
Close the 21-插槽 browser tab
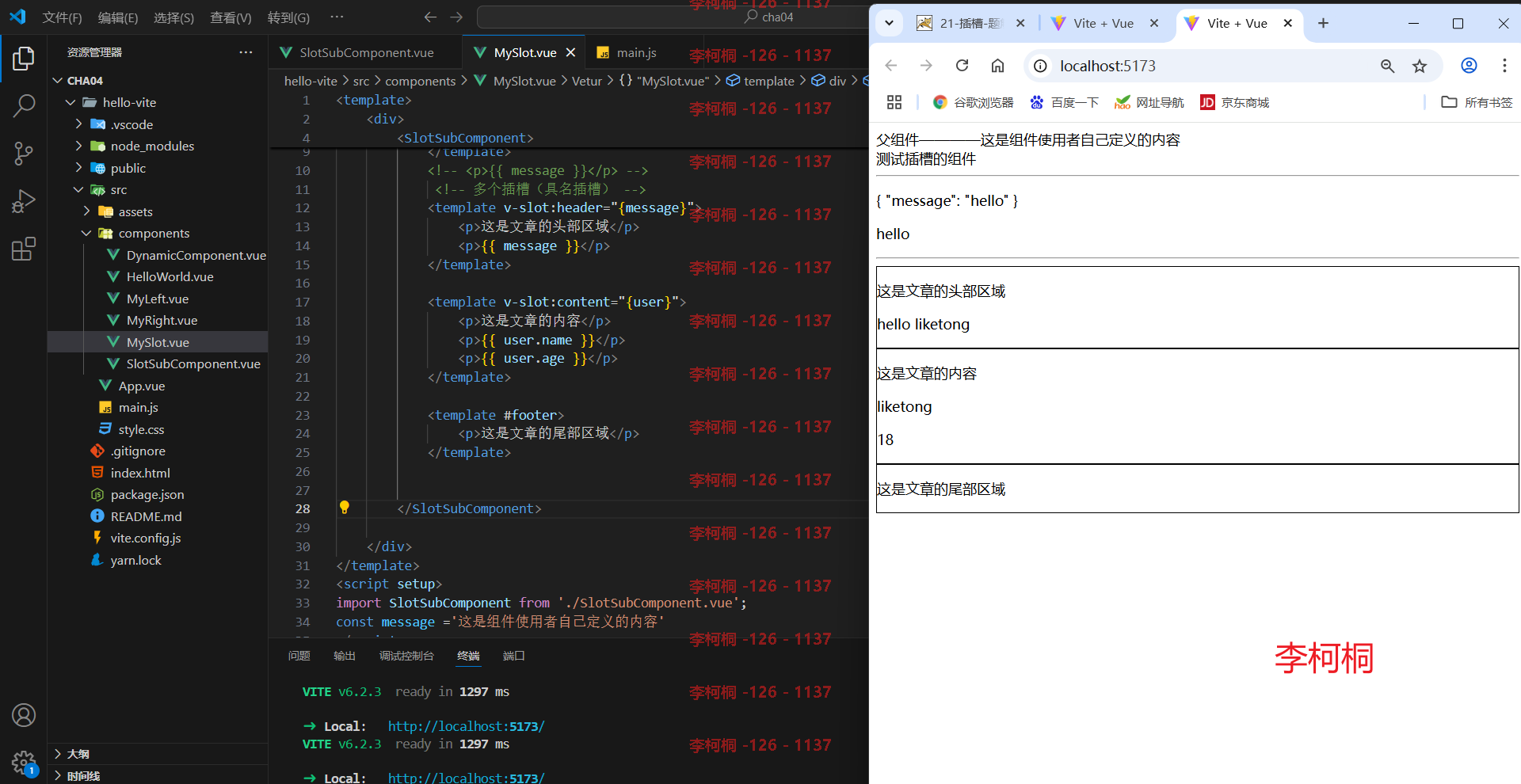point(1020,23)
